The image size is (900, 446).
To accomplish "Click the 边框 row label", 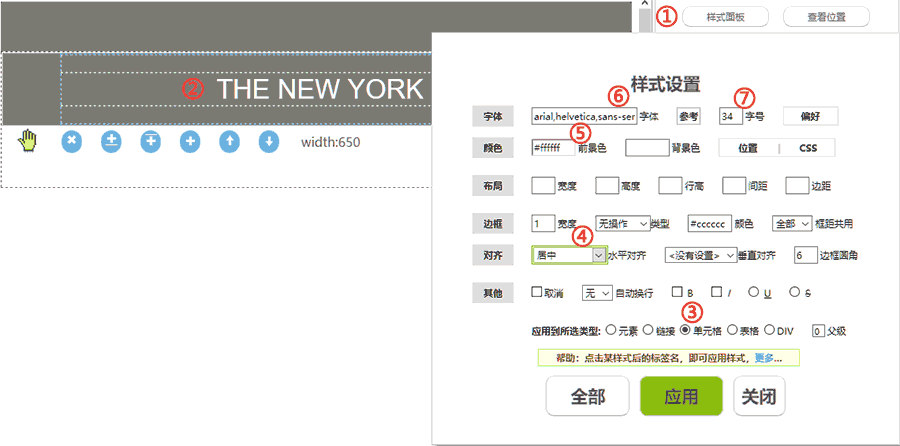I will pyautogui.click(x=494, y=223).
